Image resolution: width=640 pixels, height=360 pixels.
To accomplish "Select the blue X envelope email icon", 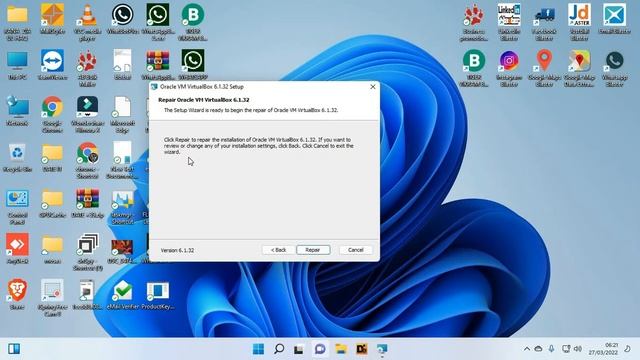I will [x=614, y=15].
